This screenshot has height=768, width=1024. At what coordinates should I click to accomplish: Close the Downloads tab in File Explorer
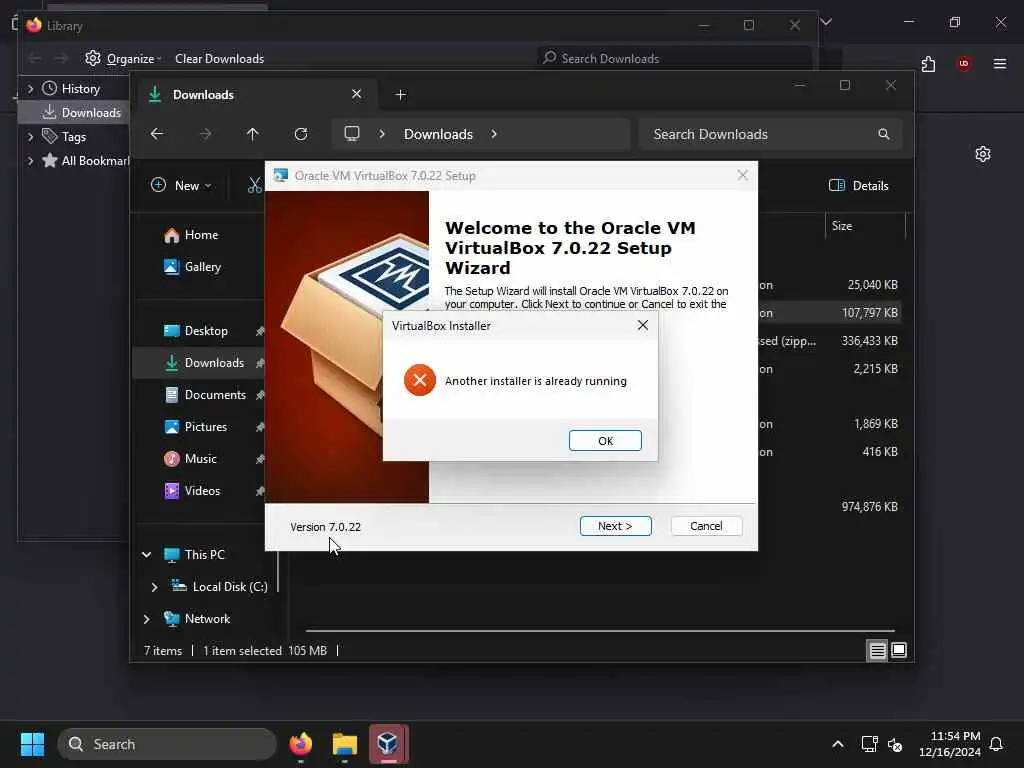(x=357, y=94)
